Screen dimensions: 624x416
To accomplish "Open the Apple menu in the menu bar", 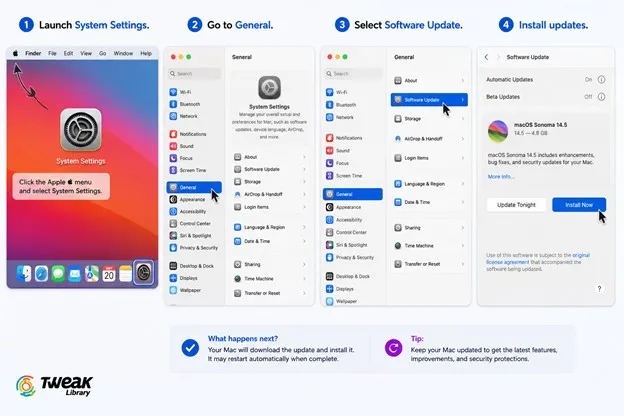I will click(x=15, y=53).
